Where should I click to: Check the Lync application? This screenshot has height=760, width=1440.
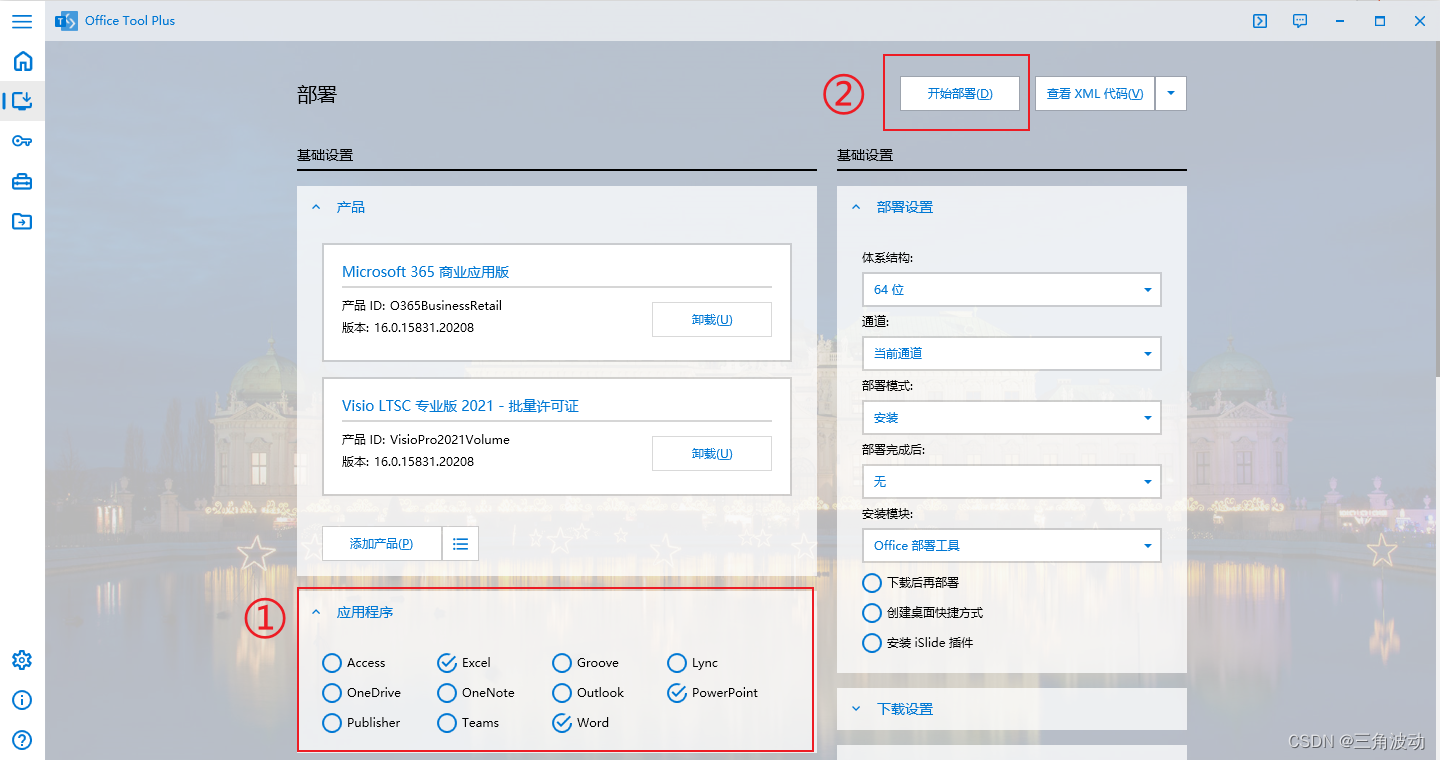coord(677,663)
